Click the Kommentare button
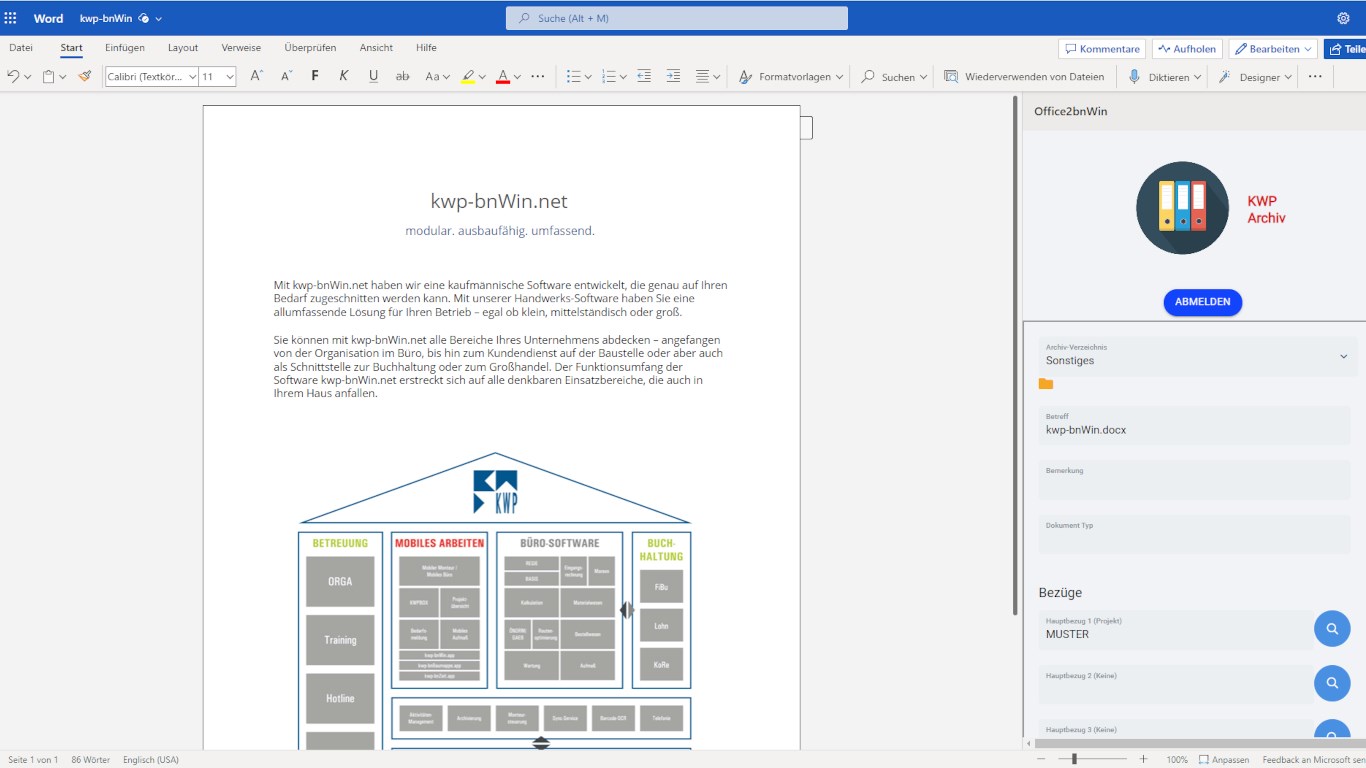This screenshot has height=768, width=1366. click(1102, 49)
